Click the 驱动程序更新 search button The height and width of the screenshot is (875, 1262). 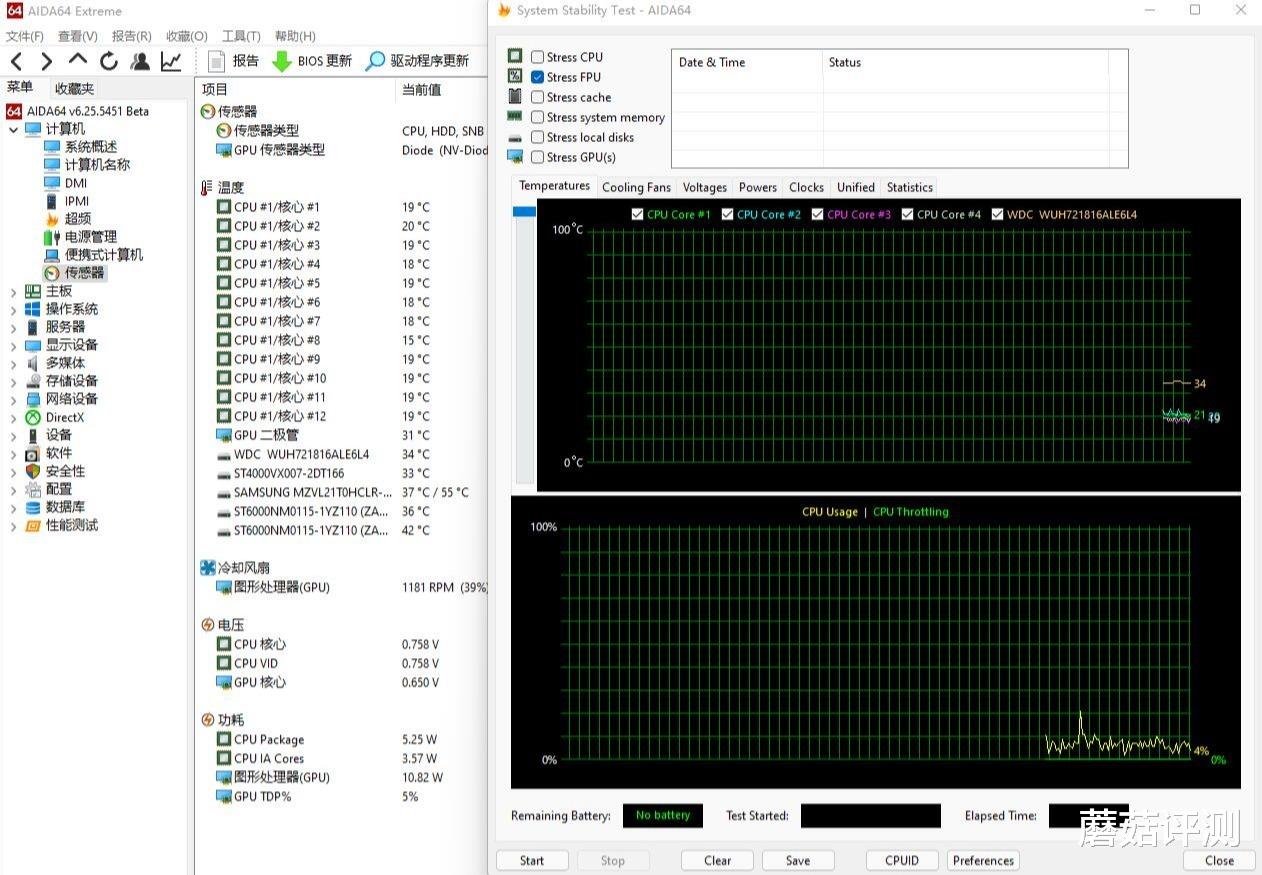click(x=417, y=61)
